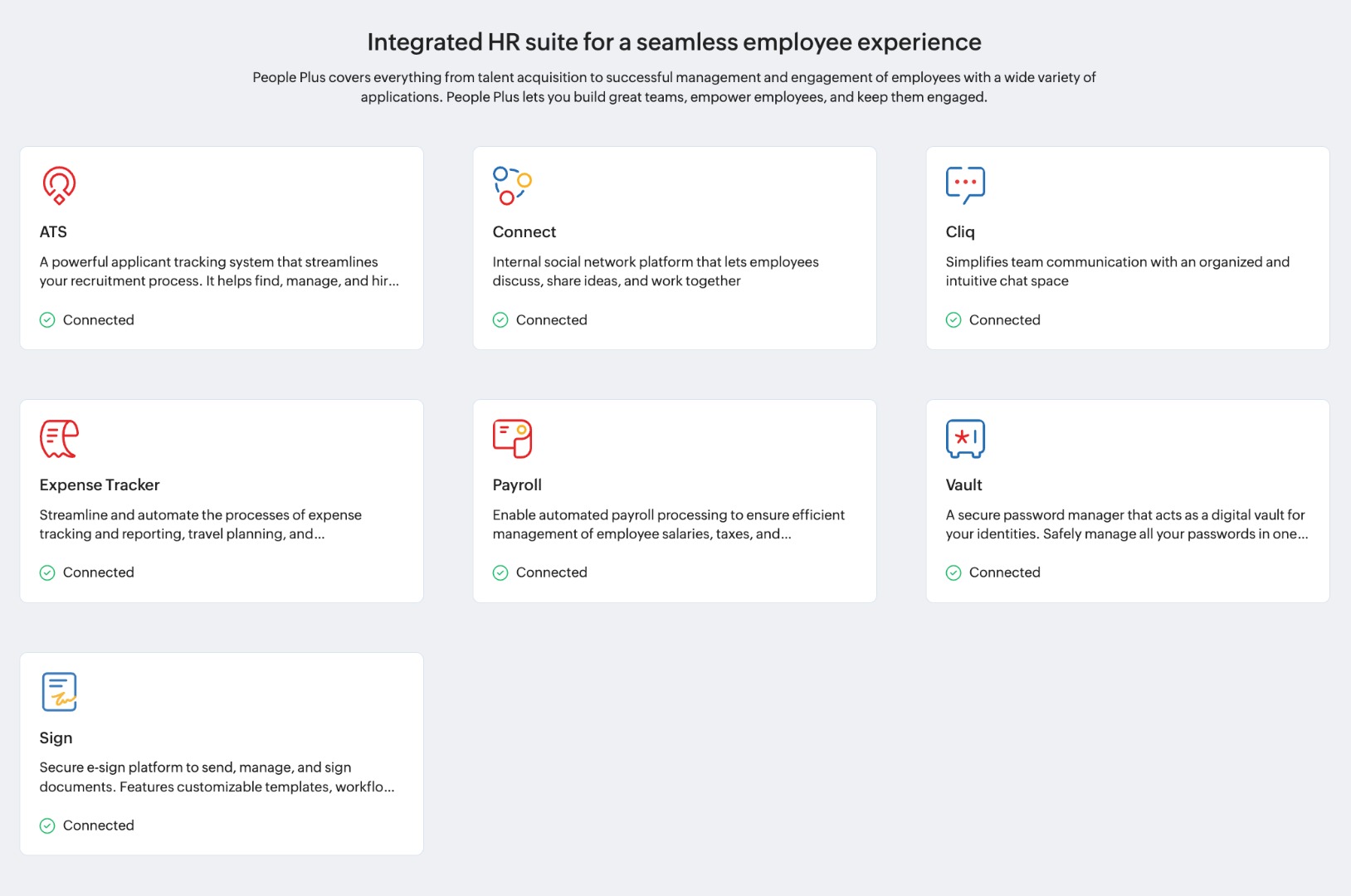The image size is (1351, 896).
Task: Click Connected status under Sign
Action: [x=98, y=825]
